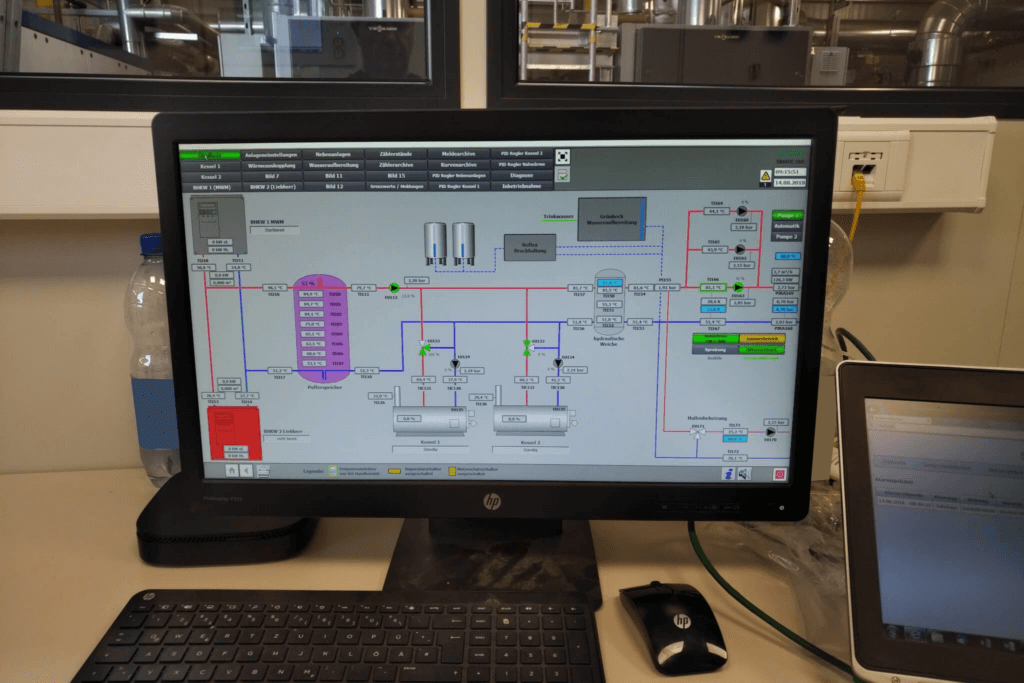Image resolution: width=1024 pixels, height=683 pixels.
Task: Click the red BHKW 2 Liebherr unit graphic
Action: [x=234, y=432]
